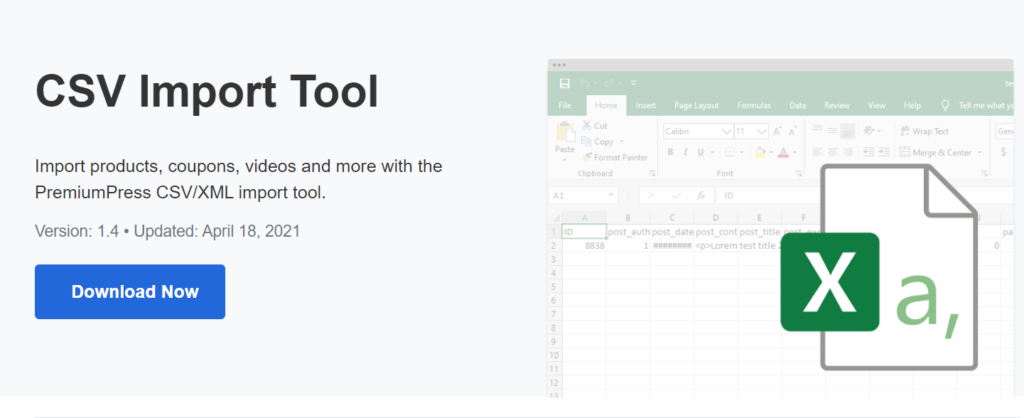Open the Review ribbon tab
Viewport: 1024px width, 418px height.
point(837,105)
